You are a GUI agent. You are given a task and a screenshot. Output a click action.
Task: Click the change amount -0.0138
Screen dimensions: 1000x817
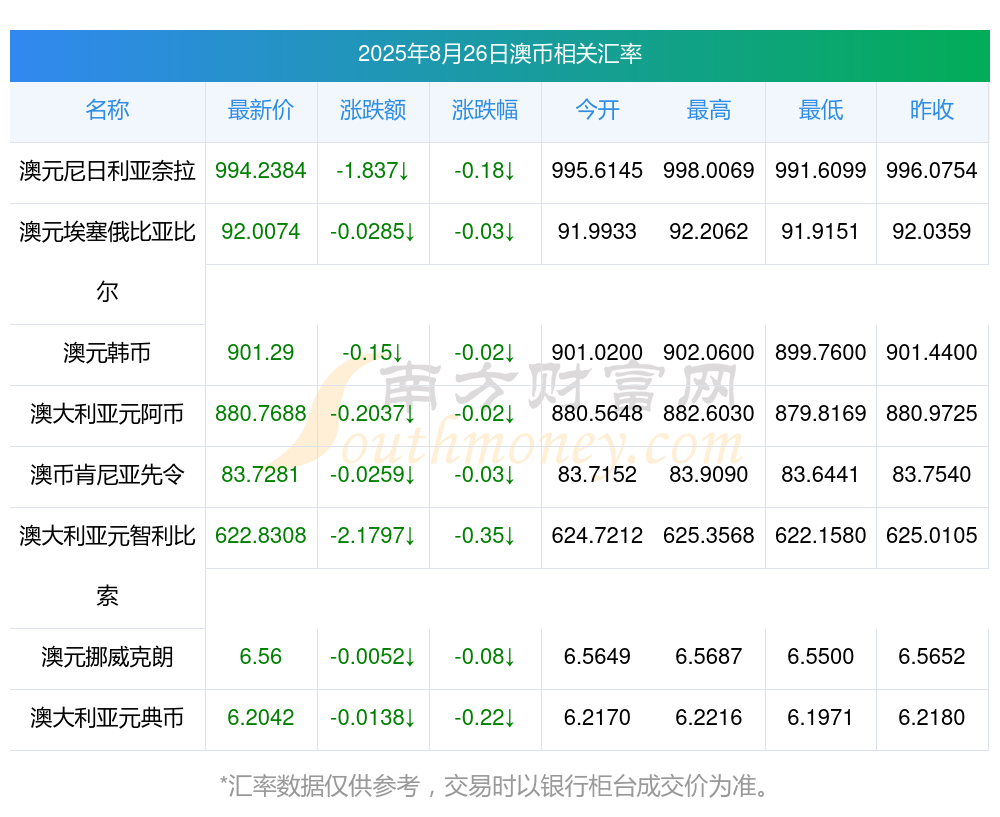point(373,718)
